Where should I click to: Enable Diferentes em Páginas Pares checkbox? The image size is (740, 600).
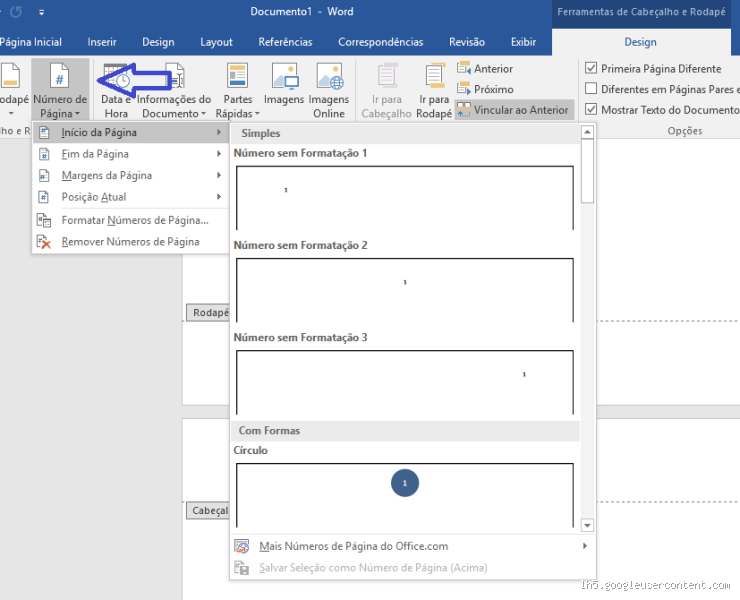pyautogui.click(x=591, y=89)
